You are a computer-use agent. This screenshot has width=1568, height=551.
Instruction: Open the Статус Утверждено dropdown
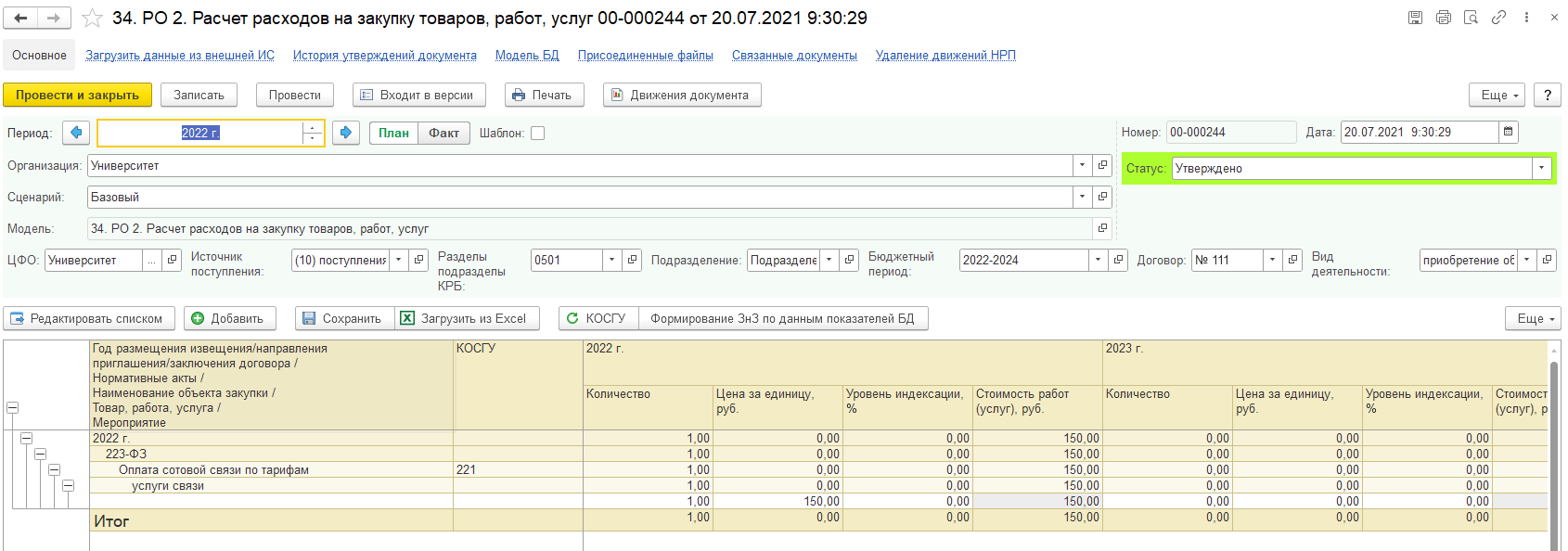(x=1542, y=168)
